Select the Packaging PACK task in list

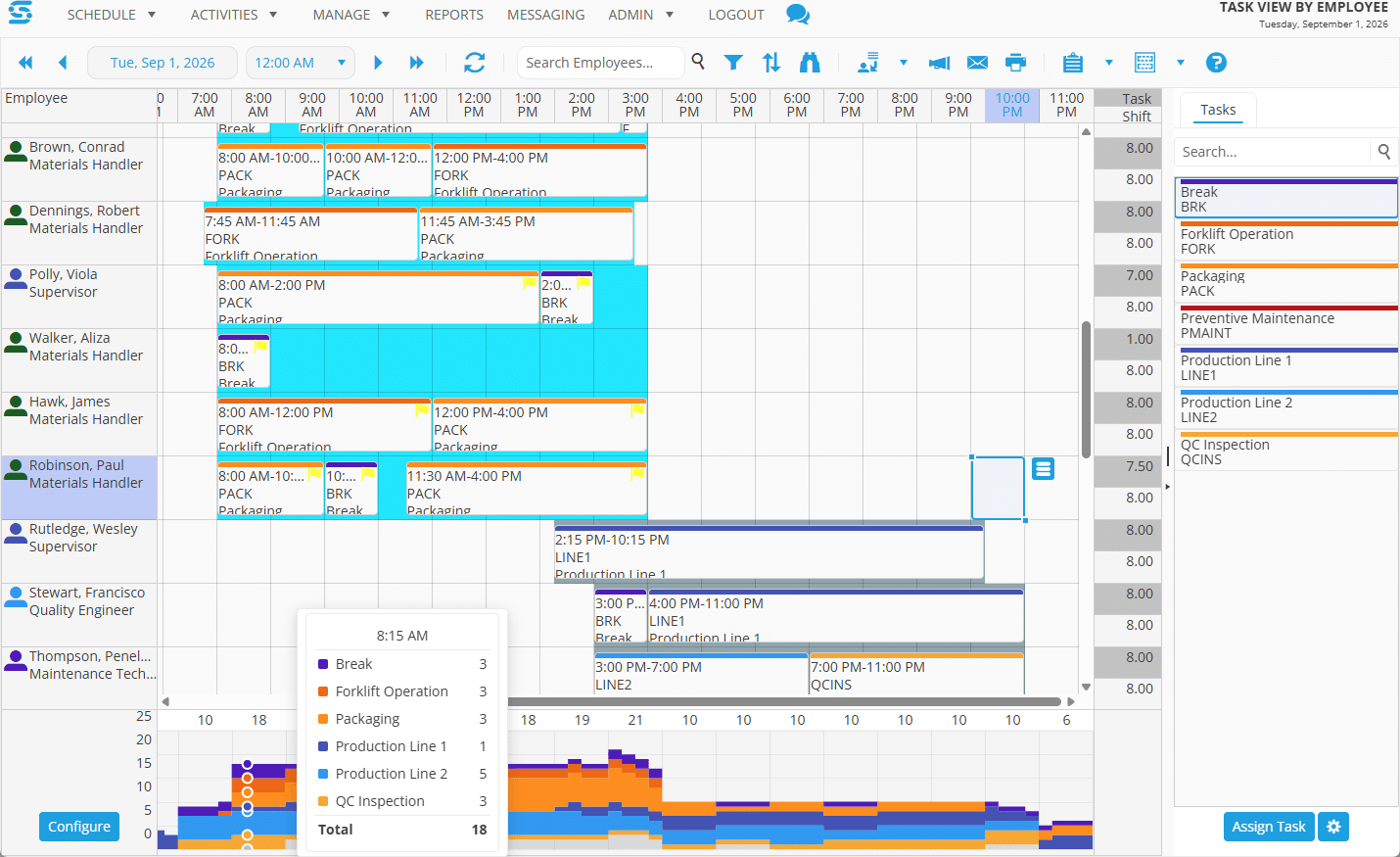click(x=1286, y=282)
